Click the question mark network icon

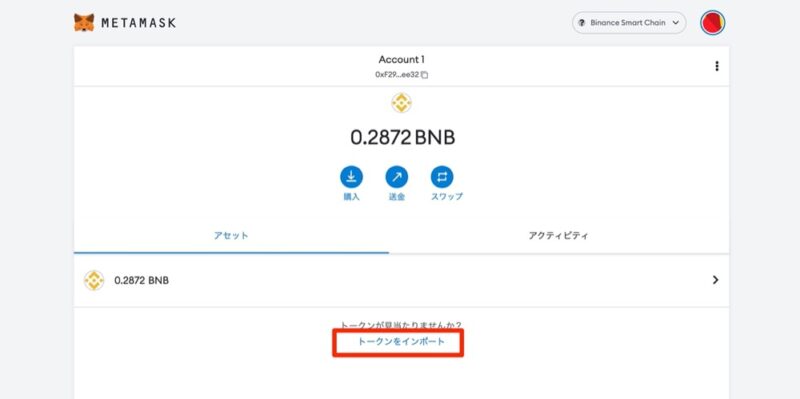coord(582,23)
